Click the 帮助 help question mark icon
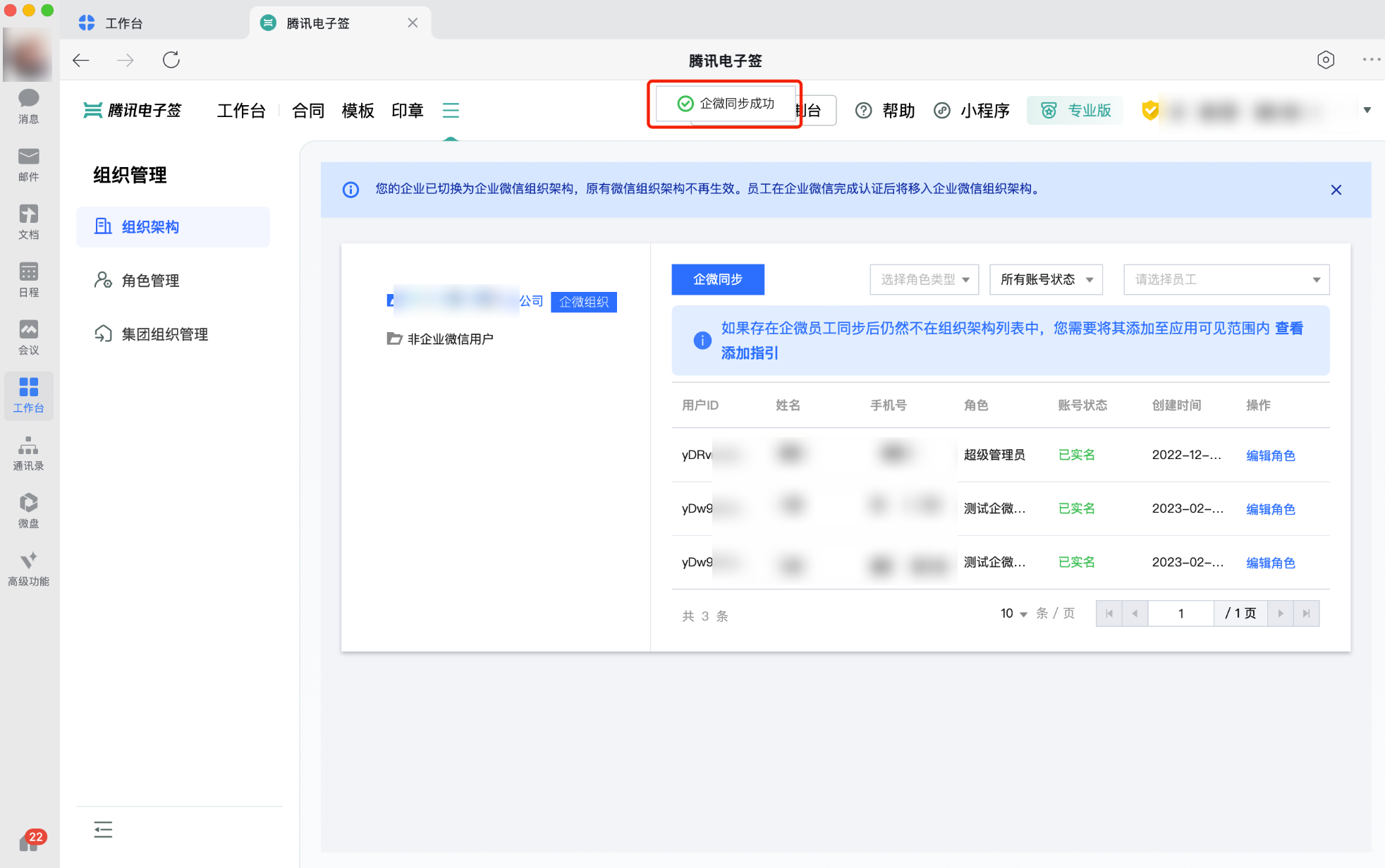This screenshot has width=1385, height=868. tap(864, 111)
